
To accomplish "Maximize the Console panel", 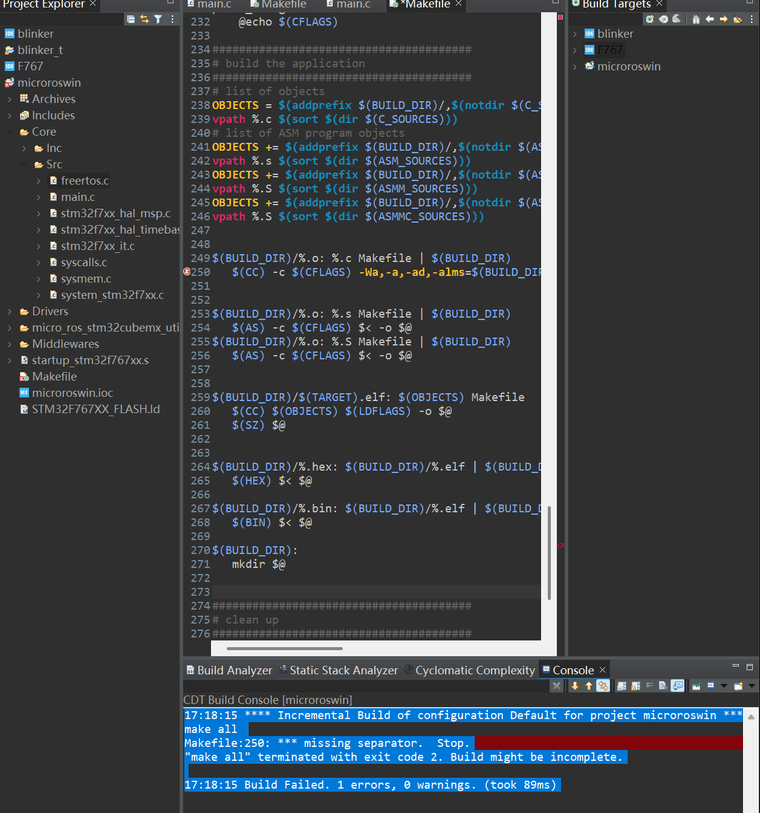I will pyautogui.click(x=750, y=666).
